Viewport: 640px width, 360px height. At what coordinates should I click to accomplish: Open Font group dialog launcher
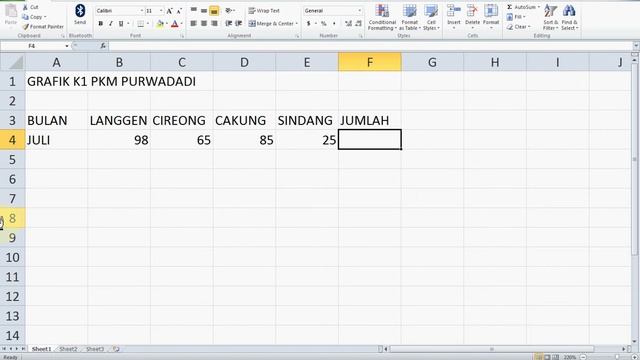tap(182, 36)
